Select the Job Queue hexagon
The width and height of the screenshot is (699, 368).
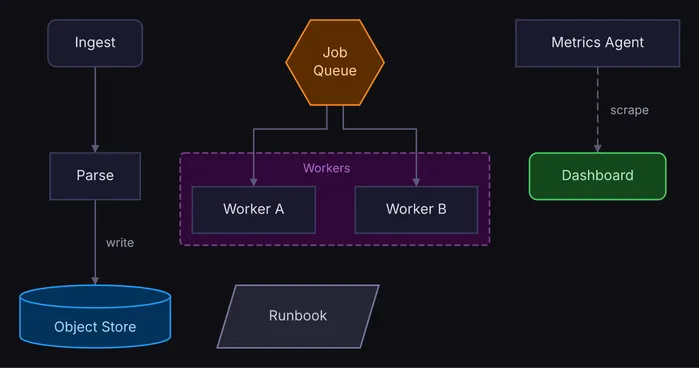335,62
